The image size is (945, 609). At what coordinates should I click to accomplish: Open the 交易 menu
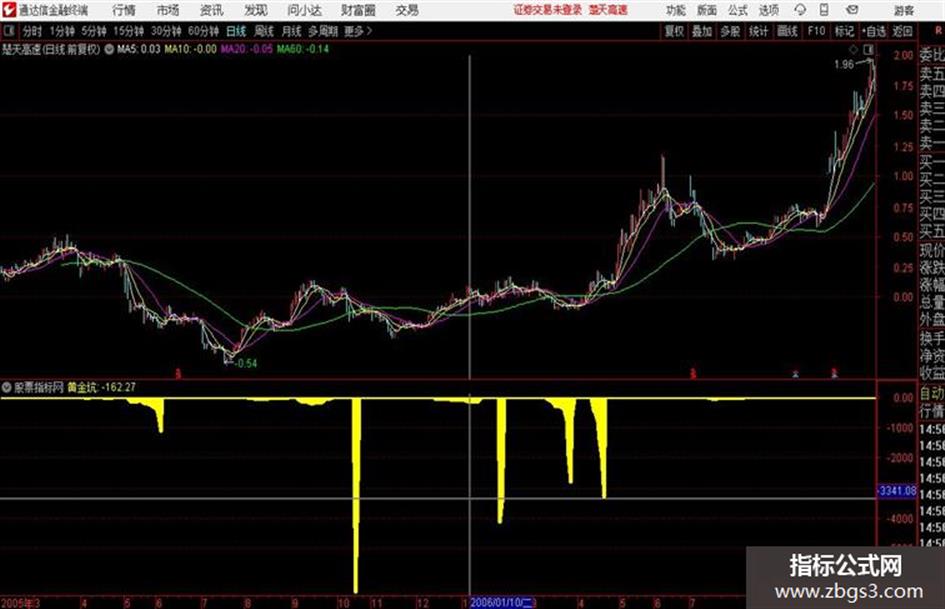pyautogui.click(x=407, y=10)
